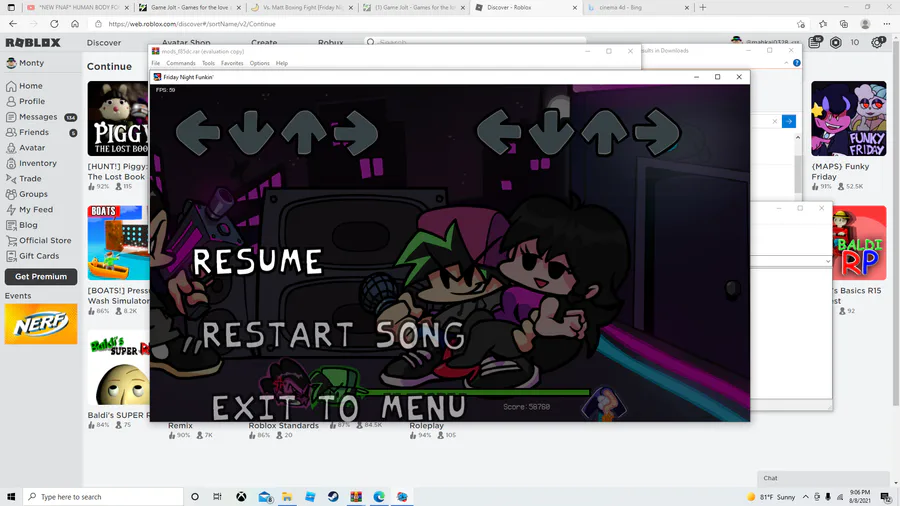This screenshot has height=506, width=900.
Task: Select RESTART SONG in pause menu
Action: point(333,336)
